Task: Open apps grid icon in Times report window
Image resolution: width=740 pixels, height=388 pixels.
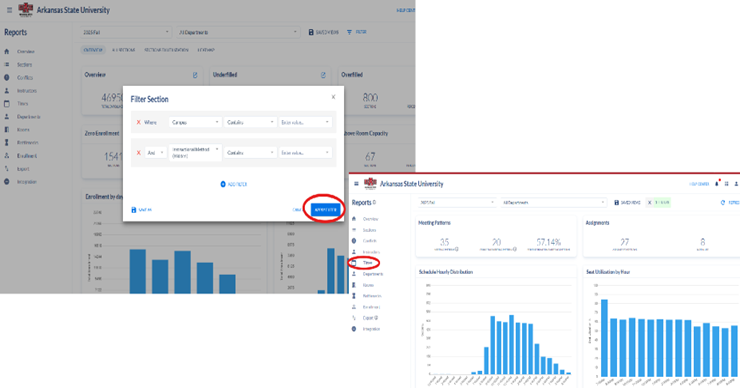Action: click(x=727, y=184)
